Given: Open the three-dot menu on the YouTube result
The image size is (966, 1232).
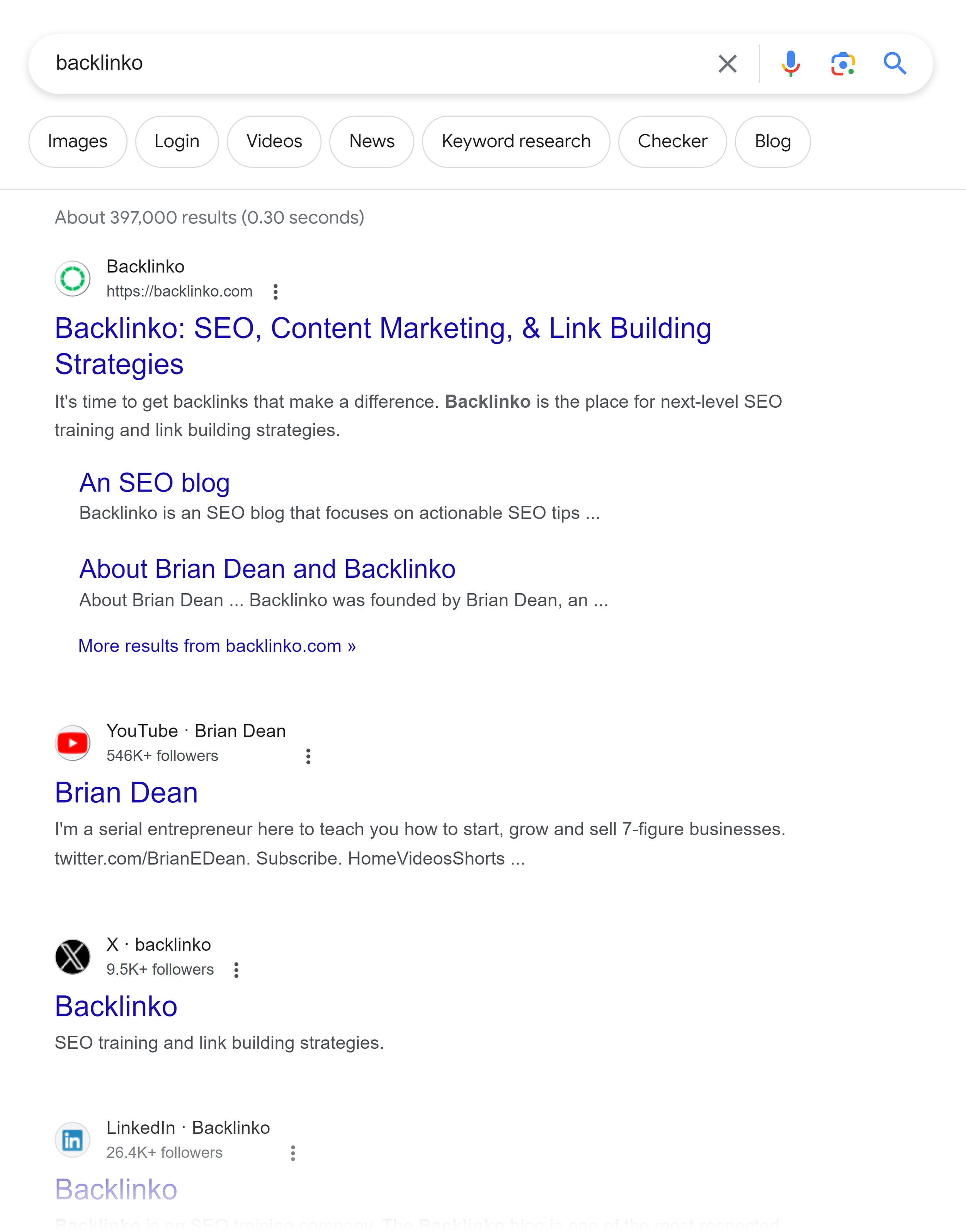Looking at the screenshot, I should coord(308,756).
